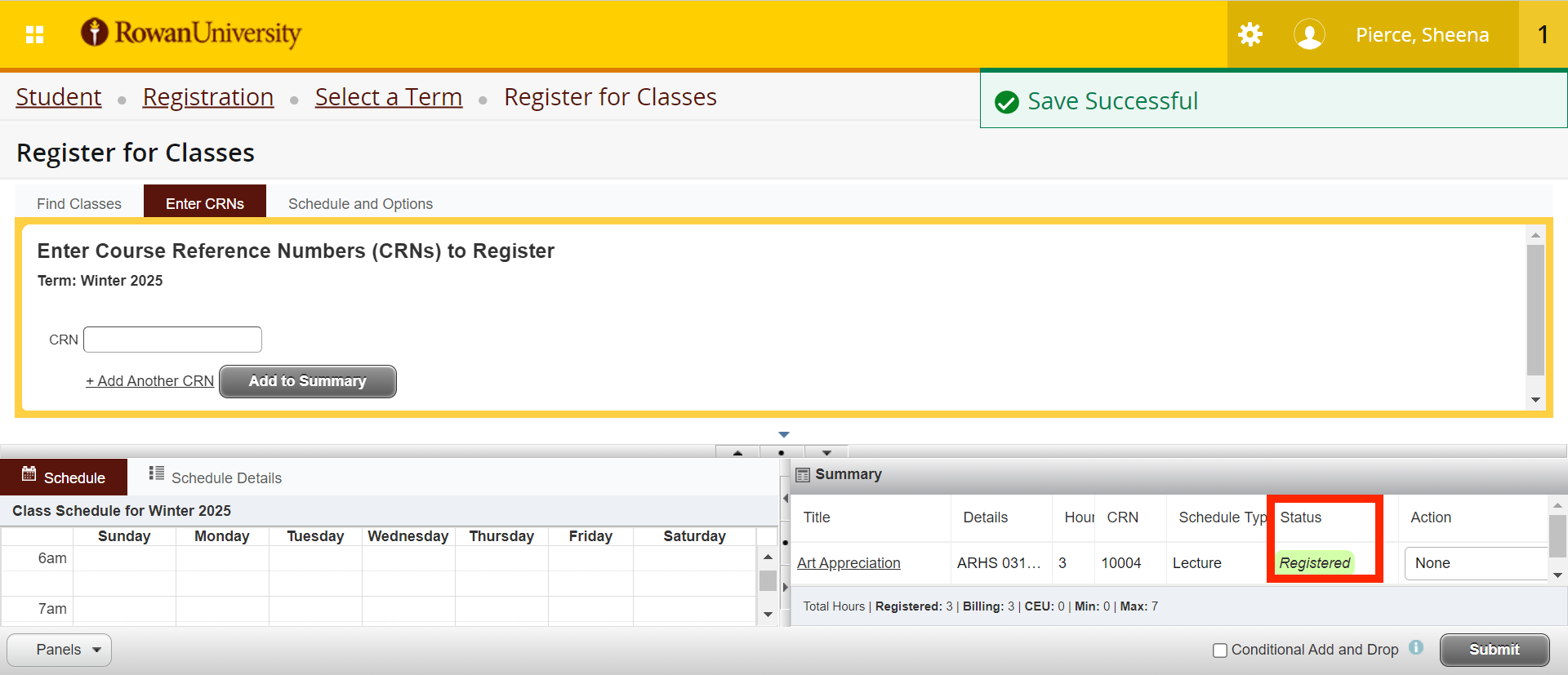Image resolution: width=1568 pixels, height=675 pixels.
Task: Click schedule grid scrollbar up arrow
Action: (x=768, y=557)
